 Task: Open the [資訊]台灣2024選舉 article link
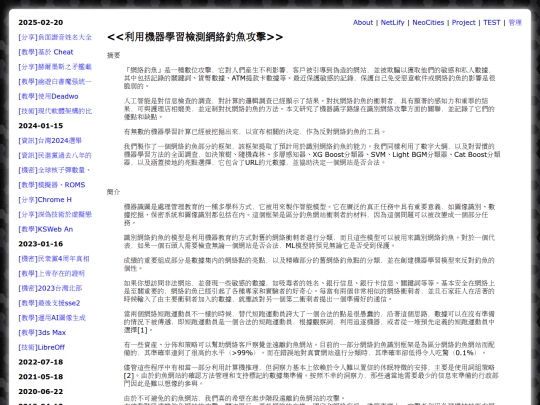(50, 141)
